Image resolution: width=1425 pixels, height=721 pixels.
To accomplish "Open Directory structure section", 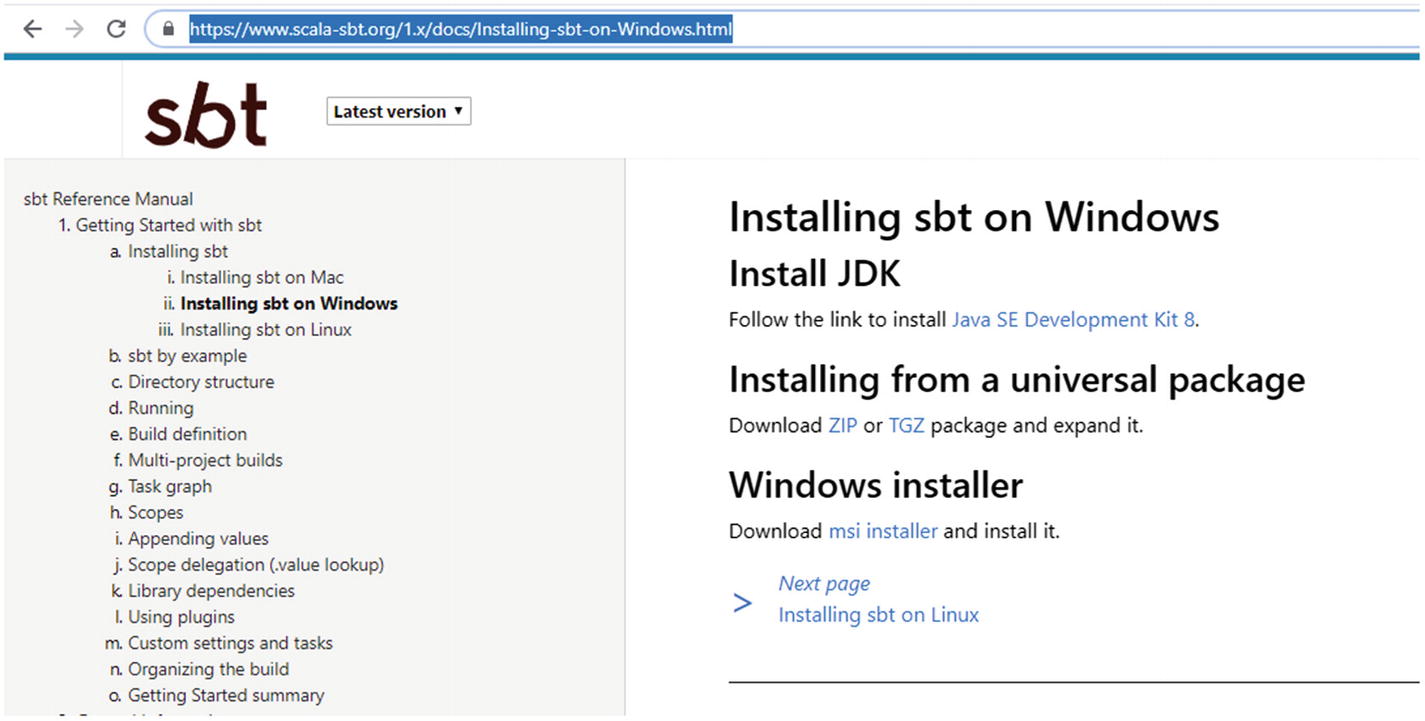I will point(200,382).
